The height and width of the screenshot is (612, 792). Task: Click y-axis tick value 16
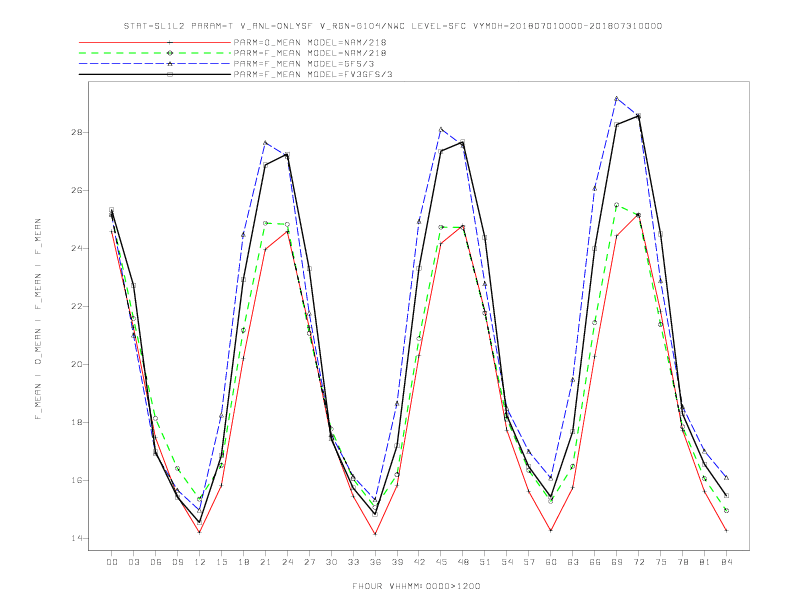pos(76,480)
